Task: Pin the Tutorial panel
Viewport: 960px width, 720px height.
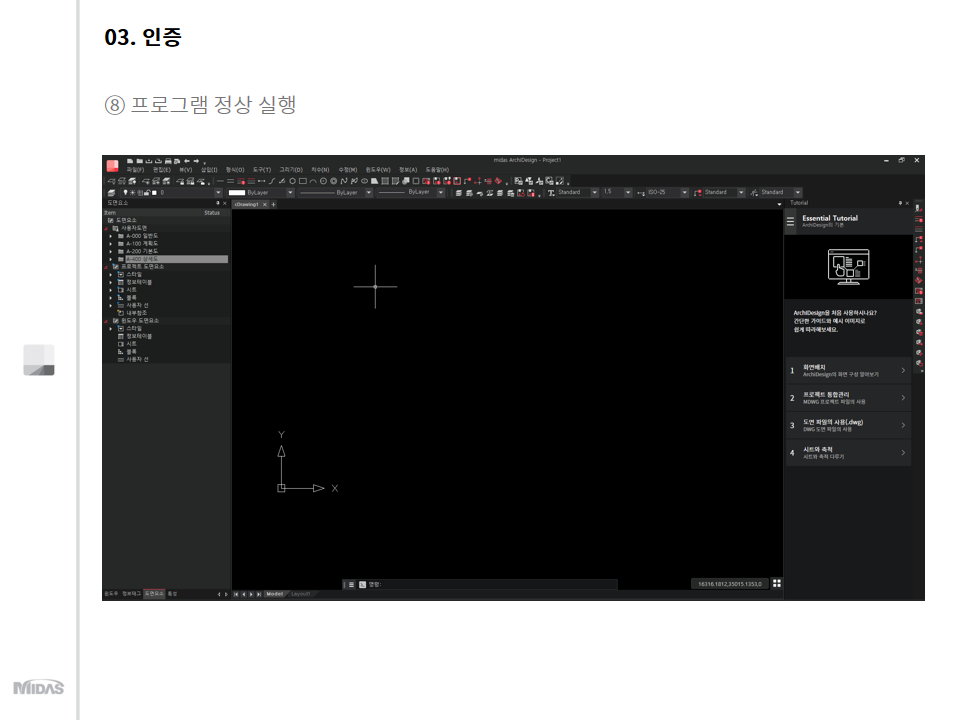Action: tap(900, 203)
